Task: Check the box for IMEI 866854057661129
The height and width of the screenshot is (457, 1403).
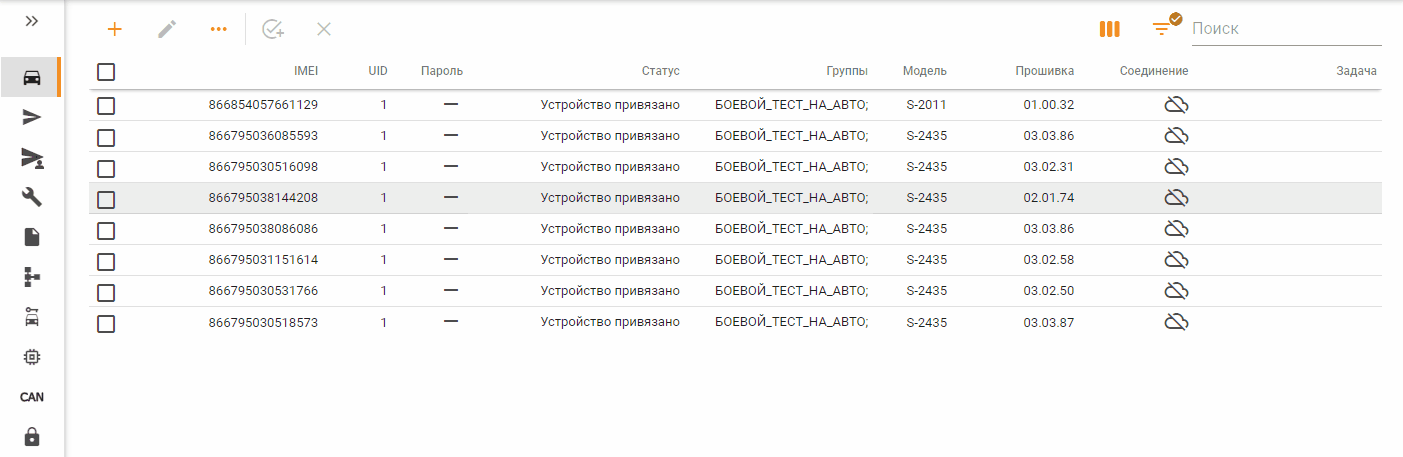Action: click(x=106, y=105)
